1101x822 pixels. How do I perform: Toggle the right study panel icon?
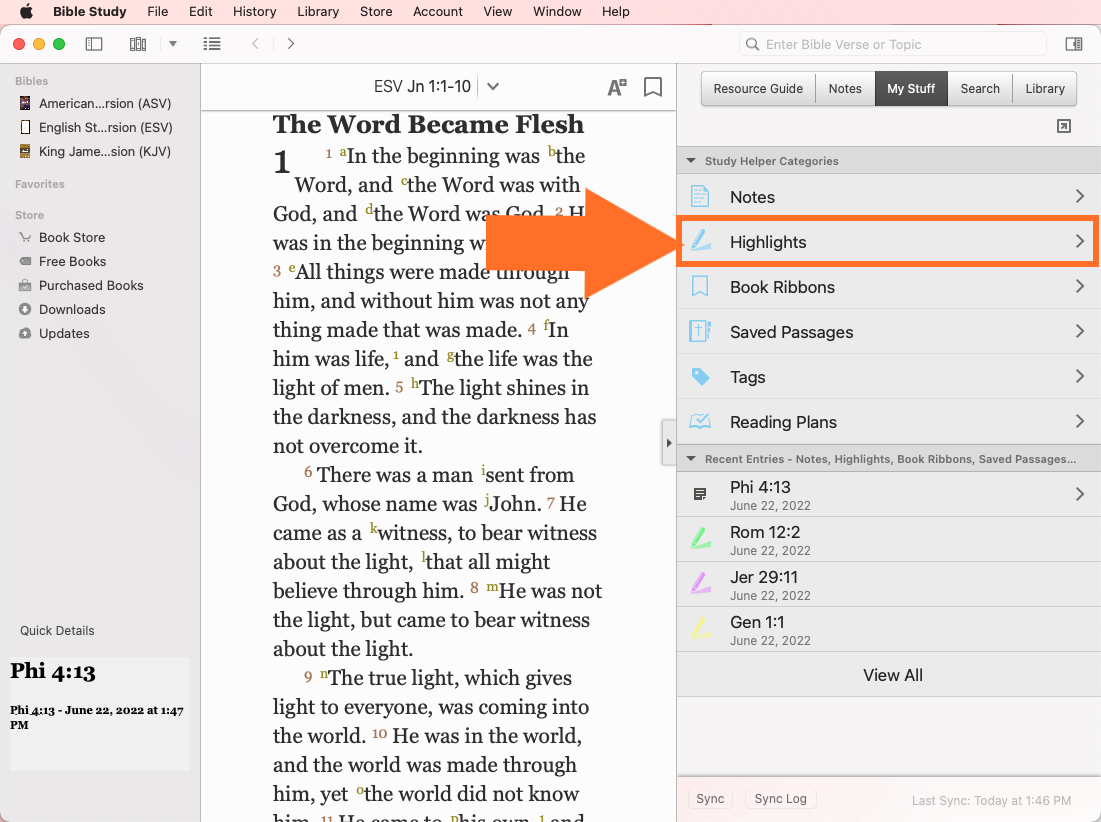(x=1073, y=44)
